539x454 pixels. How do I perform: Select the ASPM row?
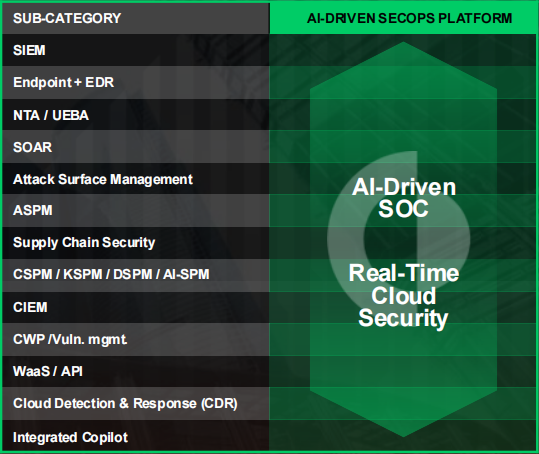136,210
